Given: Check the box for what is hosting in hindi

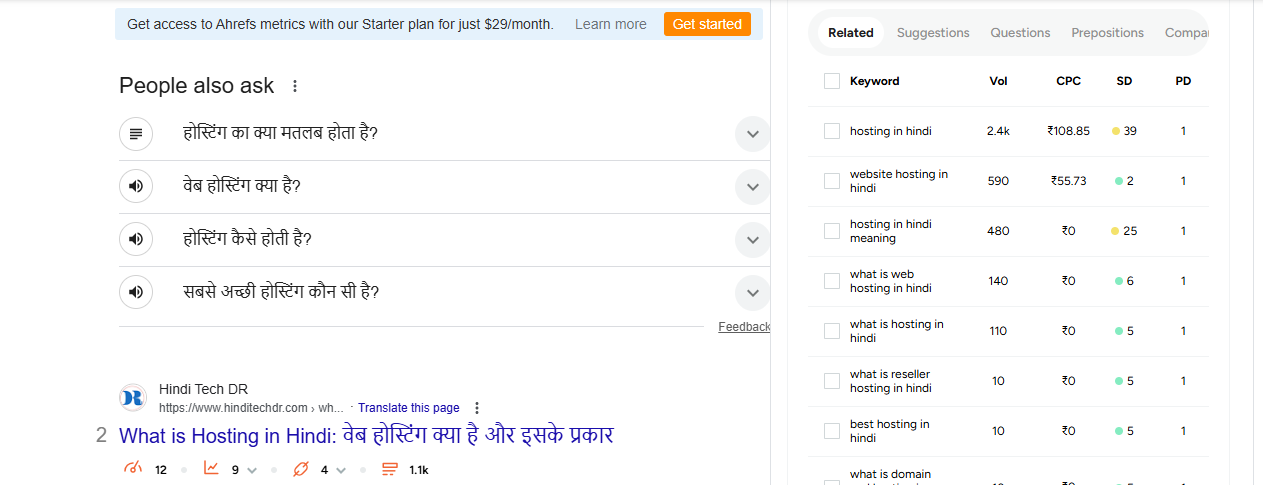Looking at the screenshot, I should click(832, 331).
